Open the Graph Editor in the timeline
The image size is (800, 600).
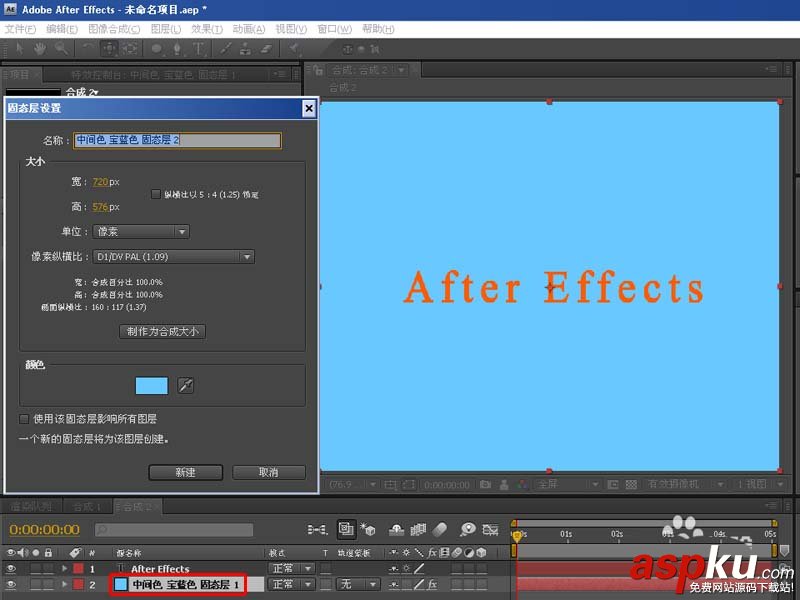coord(490,530)
